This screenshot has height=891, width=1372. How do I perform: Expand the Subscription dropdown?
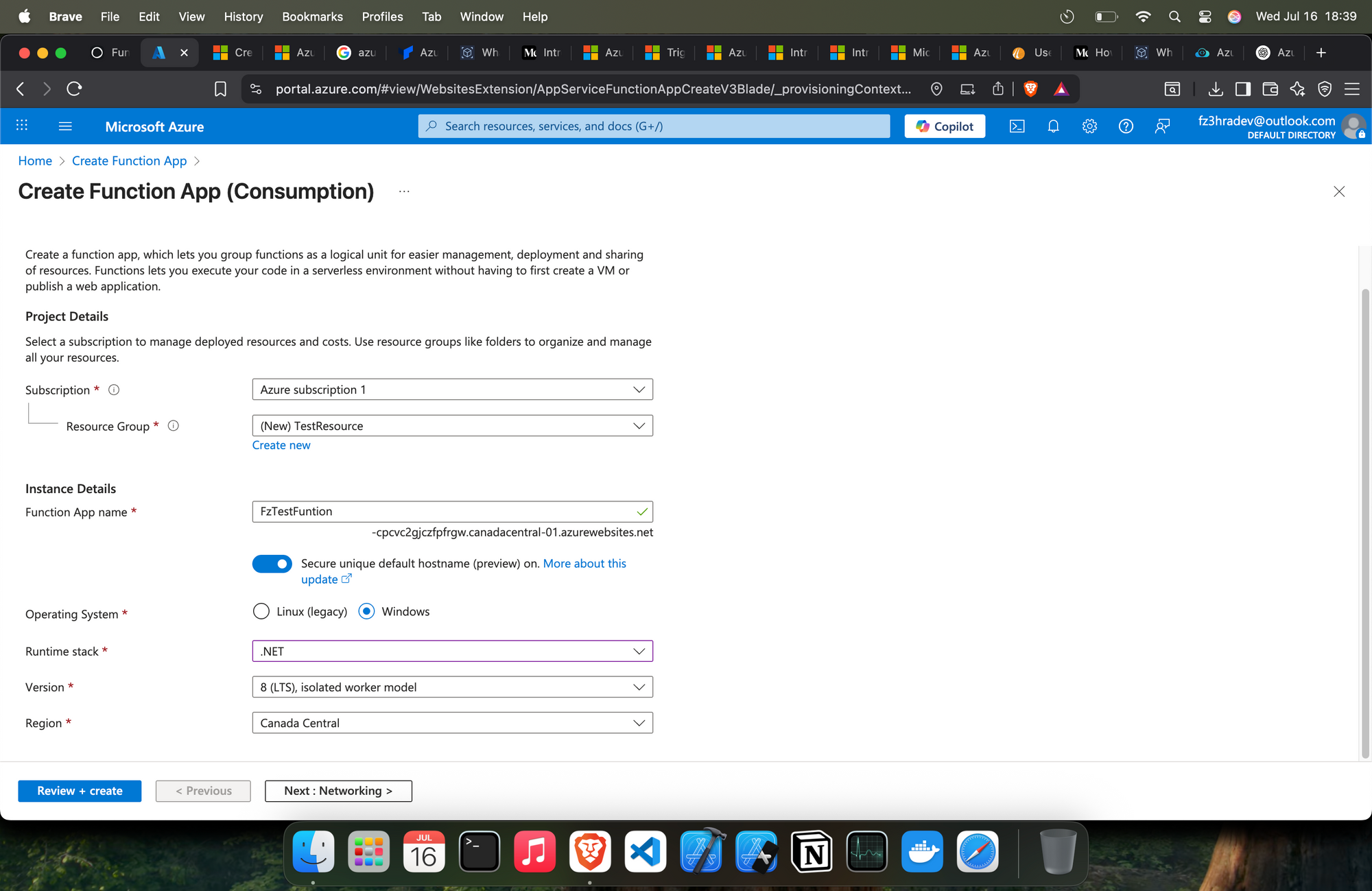click(x=452, y=390)
